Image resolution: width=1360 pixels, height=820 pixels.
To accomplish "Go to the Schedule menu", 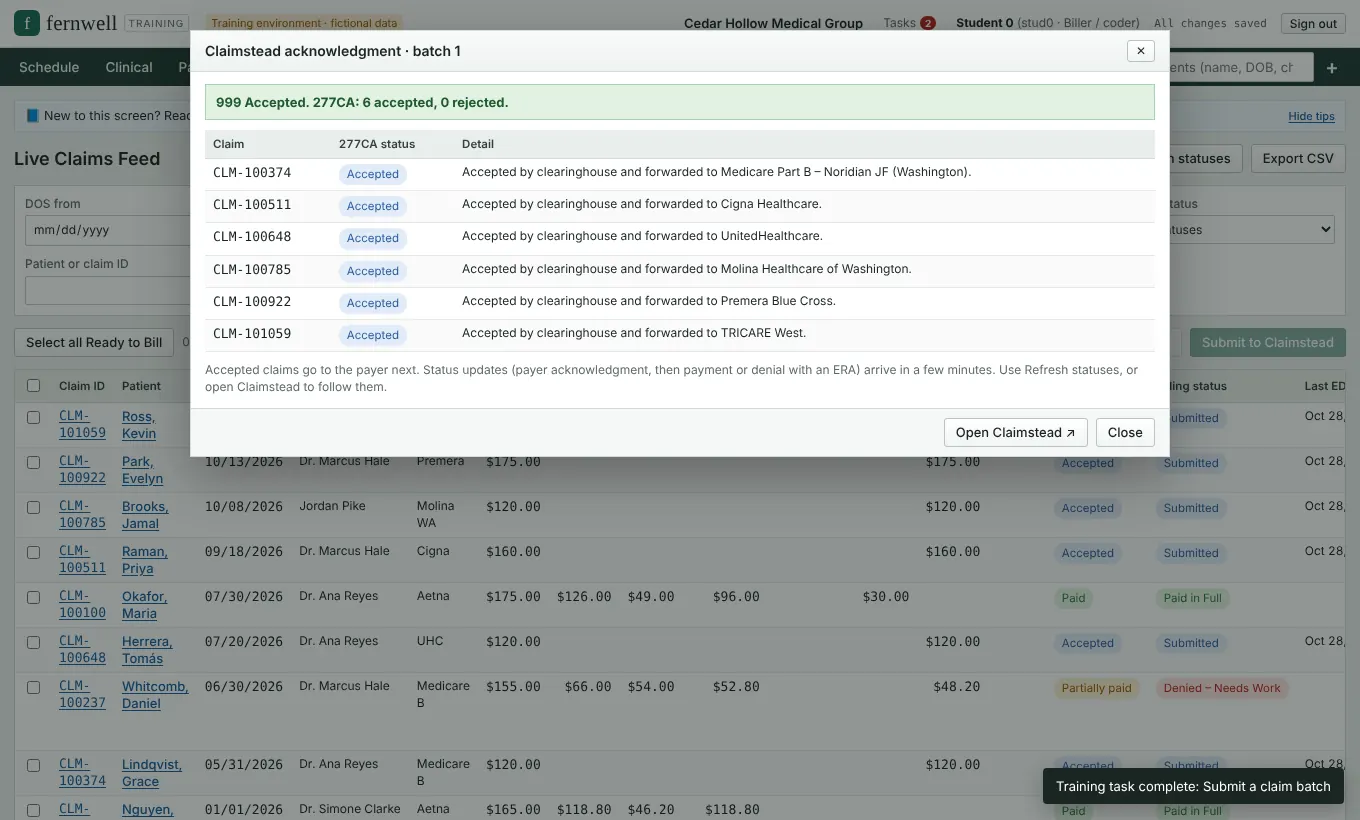I will tap(49, 67).
